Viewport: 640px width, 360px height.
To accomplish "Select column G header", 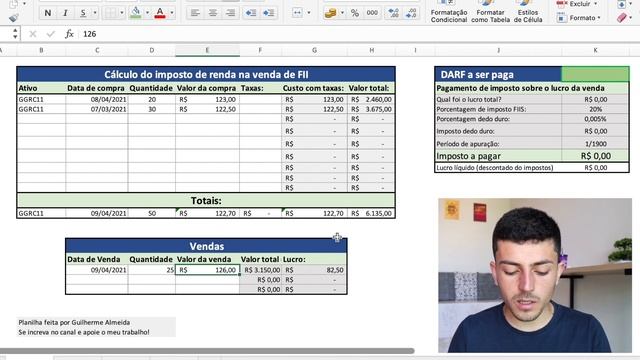I will [x=314, y=50].
